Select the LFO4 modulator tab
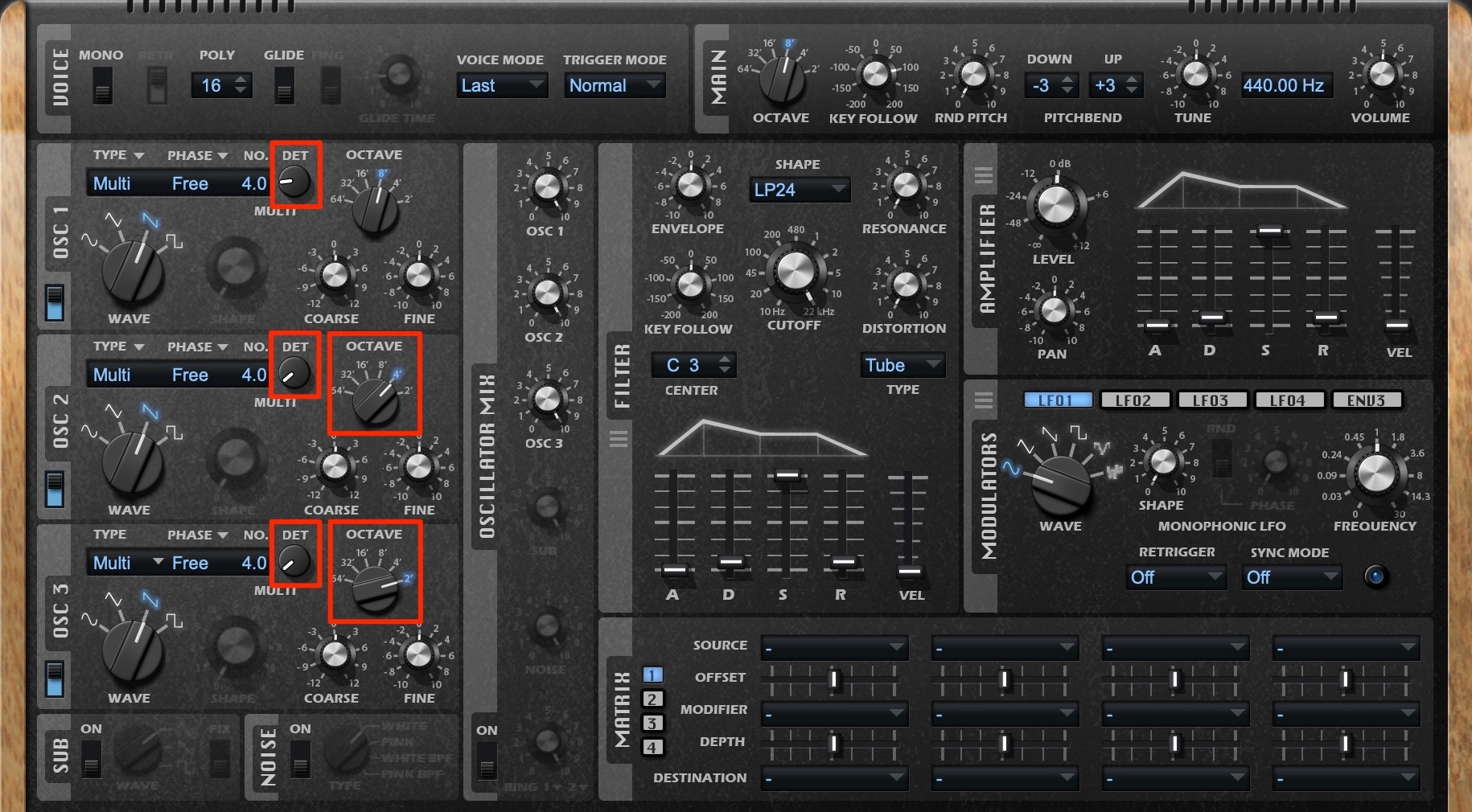The height and width of the screenshot is (812, 1472). (1289, 400)
